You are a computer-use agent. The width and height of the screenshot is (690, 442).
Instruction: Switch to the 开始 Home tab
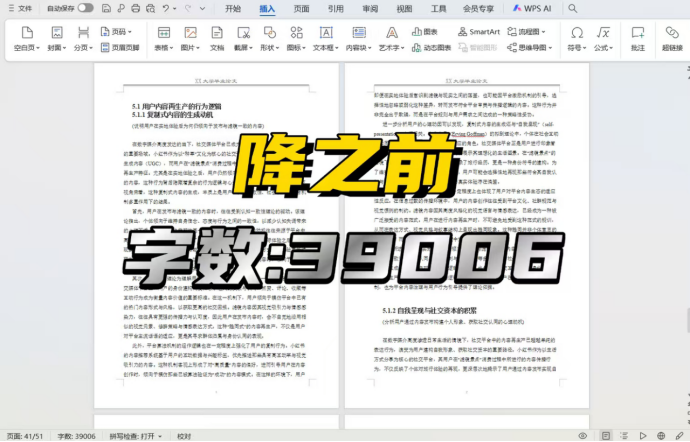[233, 8]
